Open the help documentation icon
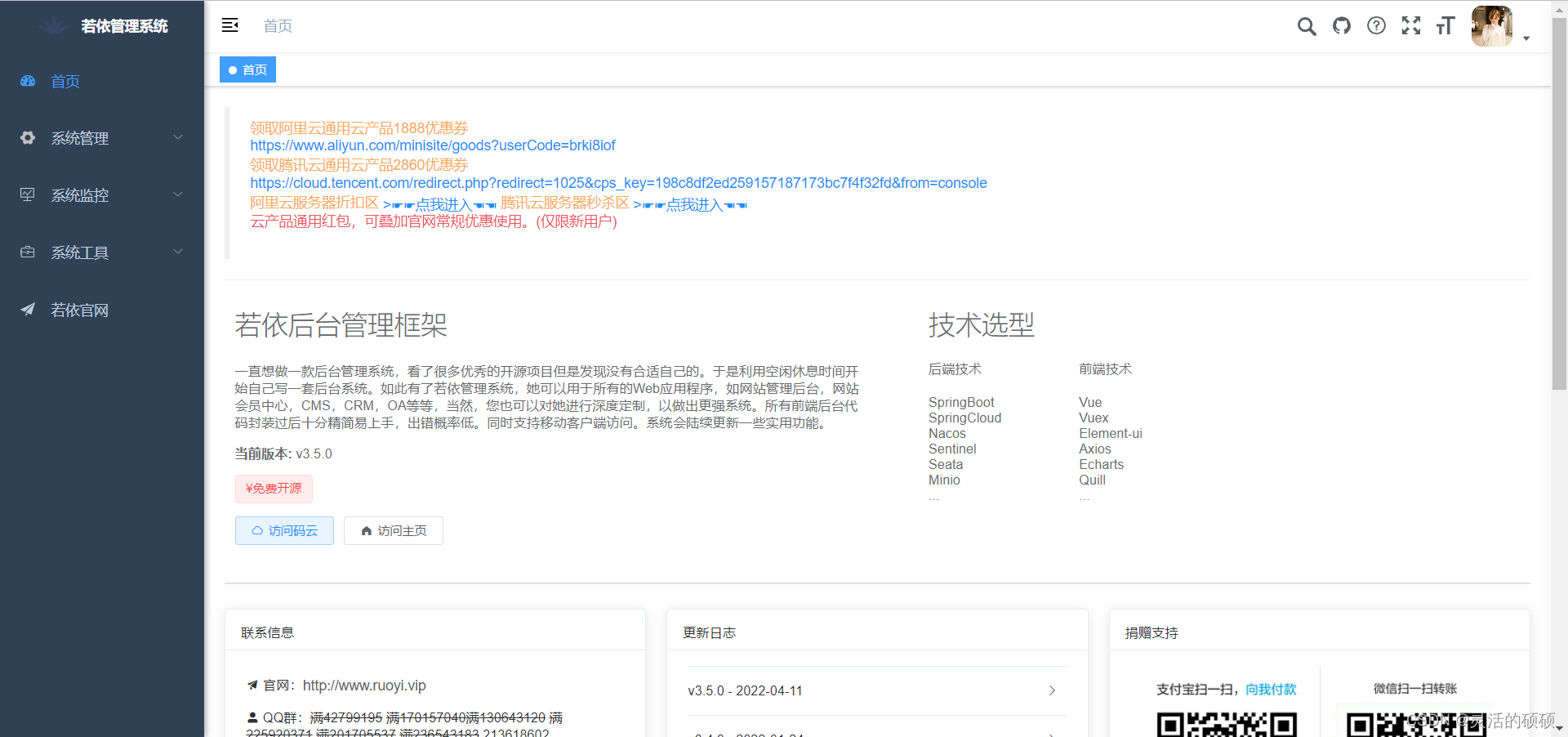 (1377, 25)
